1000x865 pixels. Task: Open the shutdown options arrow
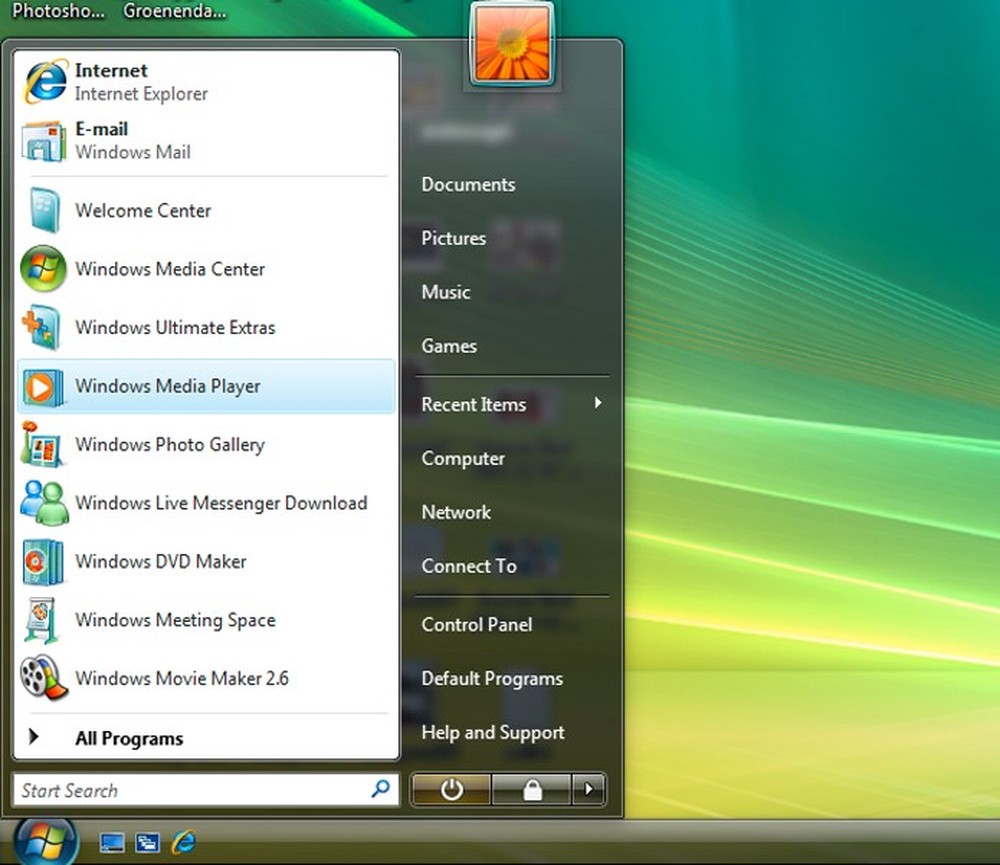(x=588, y=790)
